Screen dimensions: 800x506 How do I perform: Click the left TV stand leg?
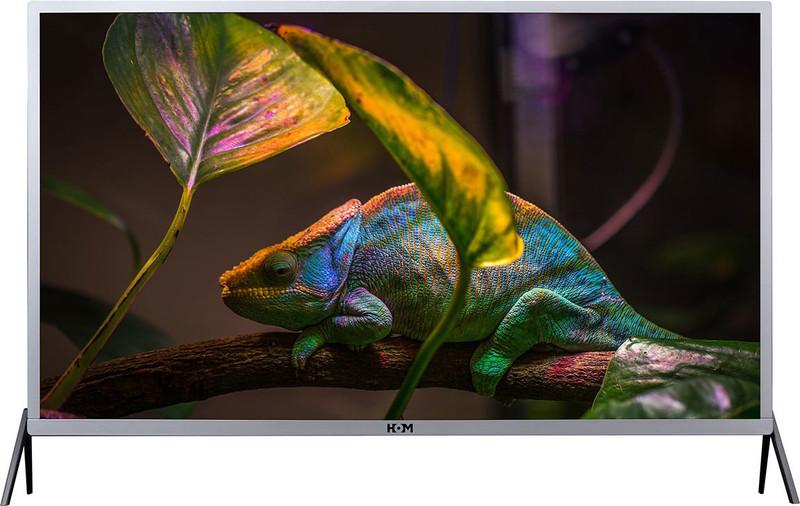[17, 458]
